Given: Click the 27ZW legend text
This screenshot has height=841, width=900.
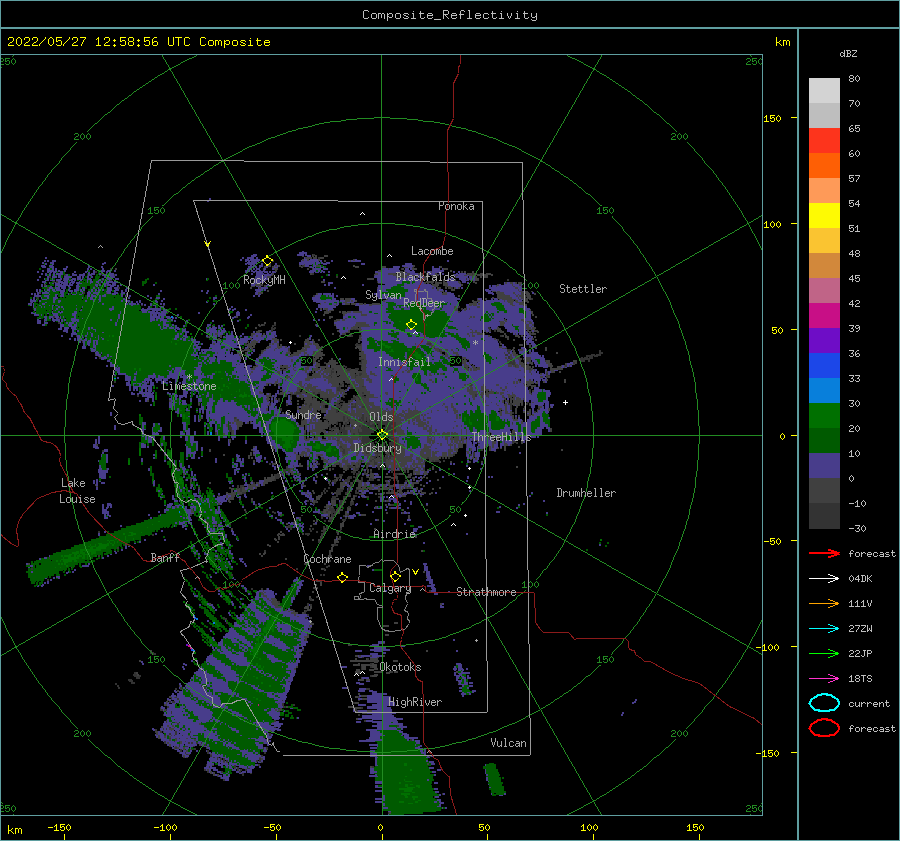Looking at the screenshot, I should pos(860,629).
